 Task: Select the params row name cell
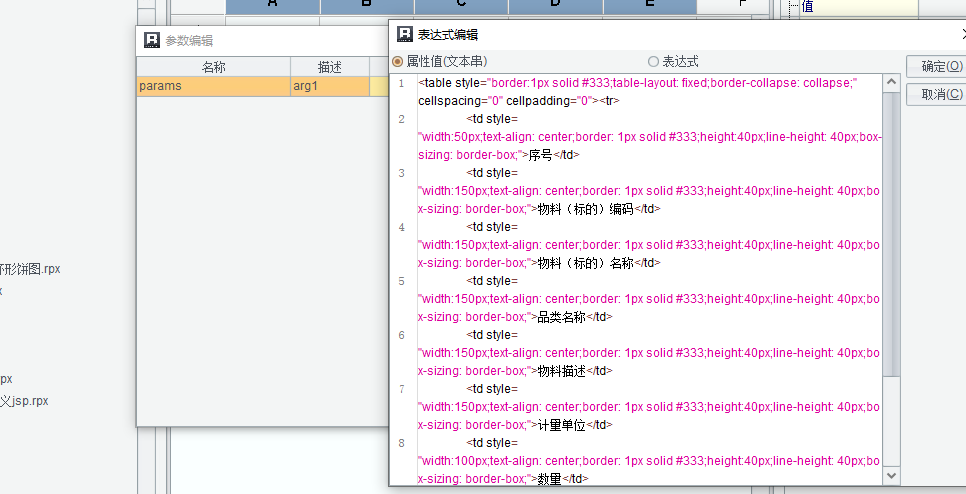tap(213, 86)
